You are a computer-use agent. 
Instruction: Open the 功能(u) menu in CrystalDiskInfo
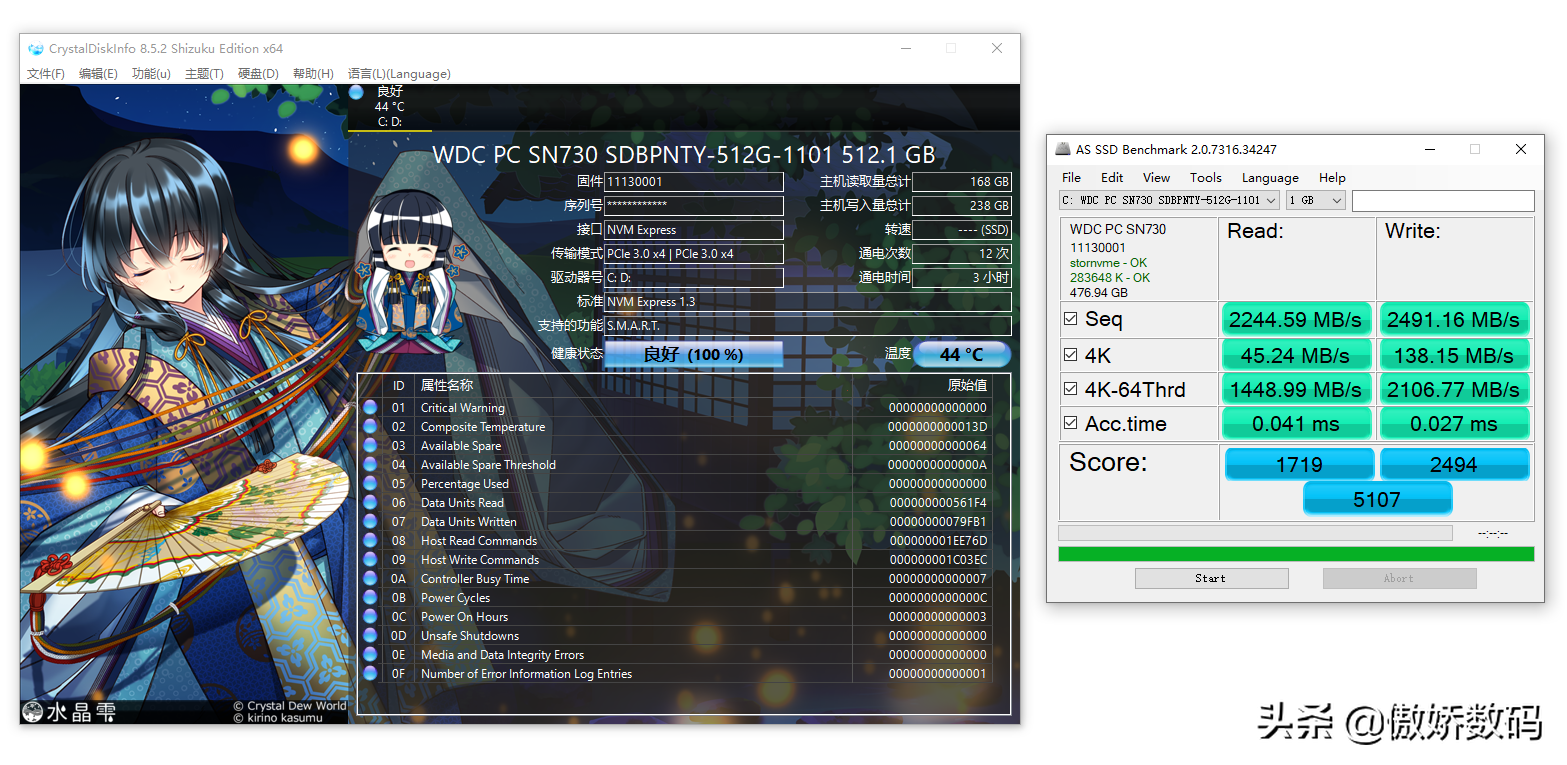pos(151,74)
